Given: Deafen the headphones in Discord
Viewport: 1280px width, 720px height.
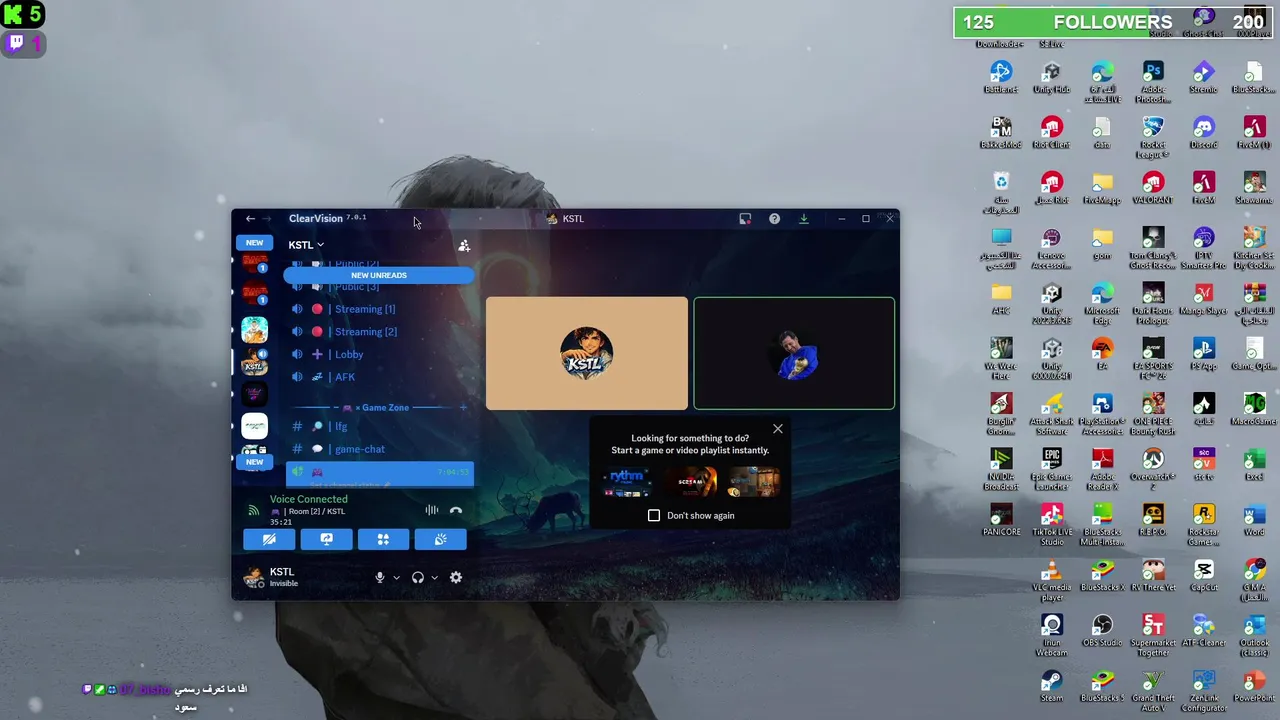Looking at the screenshot, I should click(418, 577).
